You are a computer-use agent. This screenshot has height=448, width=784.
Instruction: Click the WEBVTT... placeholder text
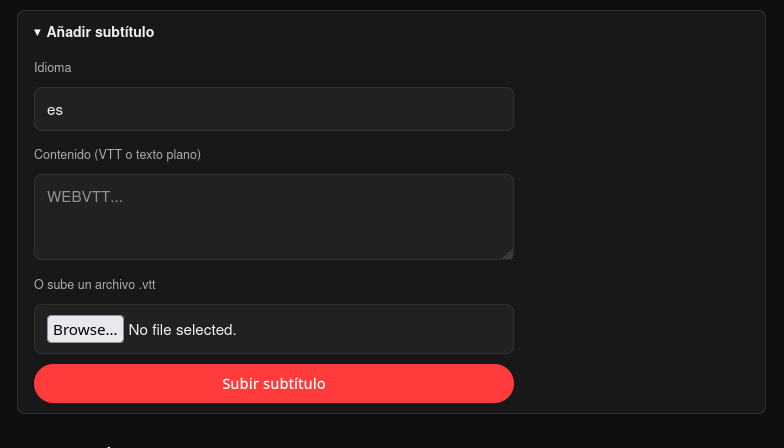tap(84, 197)
